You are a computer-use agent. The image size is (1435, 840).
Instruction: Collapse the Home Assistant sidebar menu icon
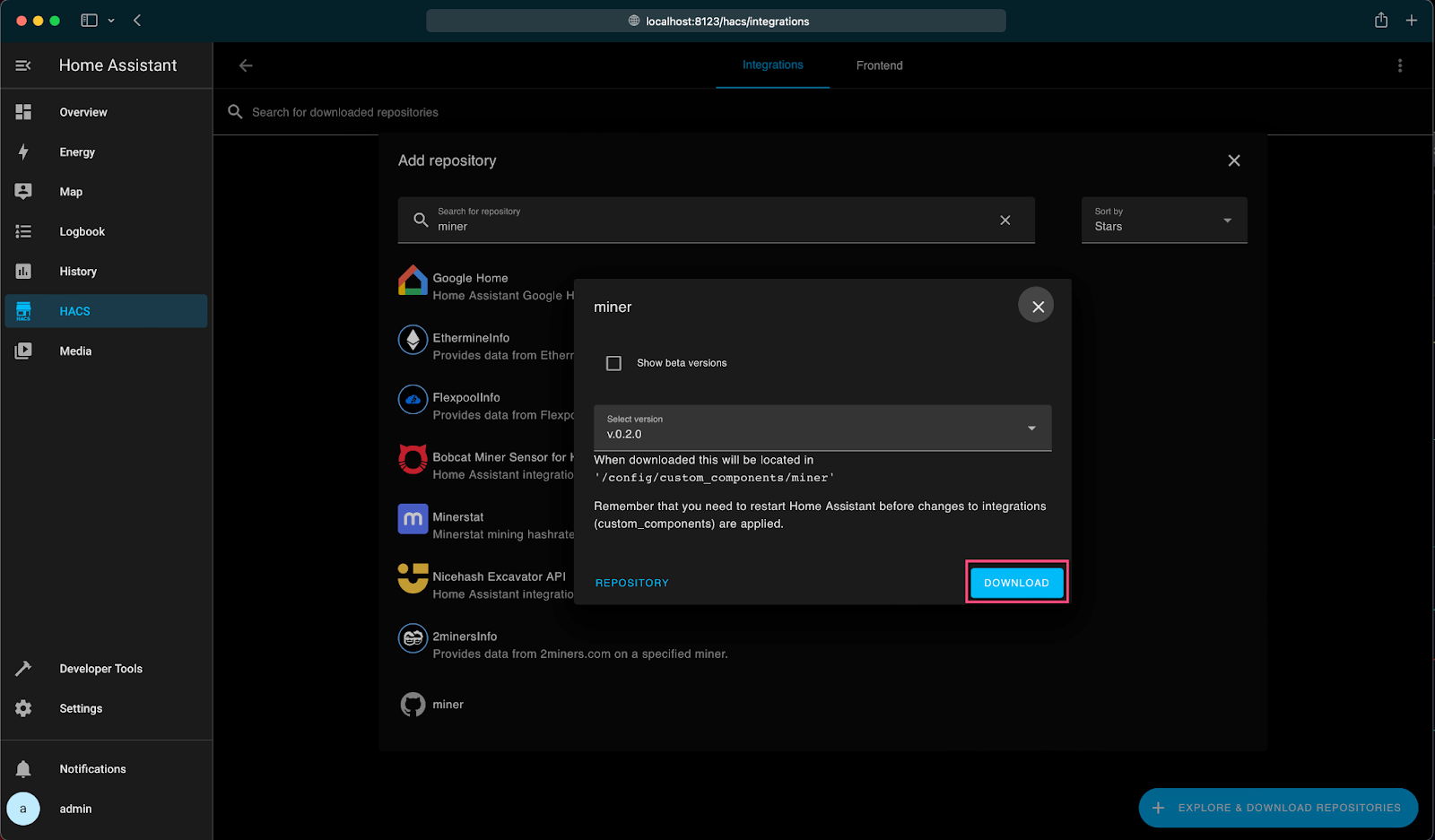click(x=23, y=65)
